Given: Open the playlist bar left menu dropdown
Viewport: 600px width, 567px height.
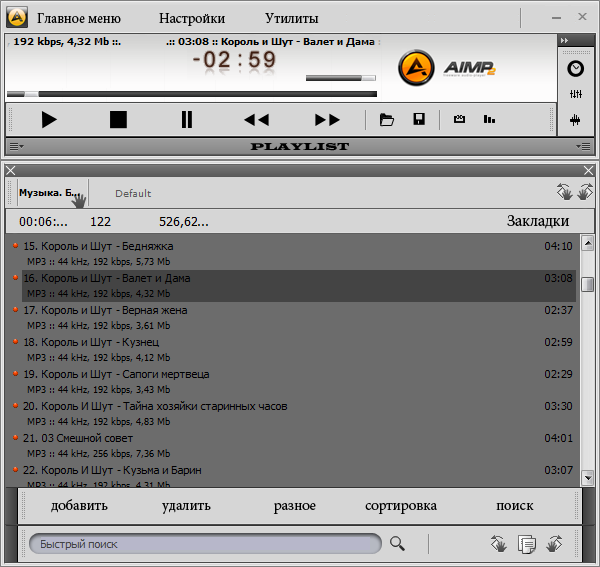Looking at the screenshot, I should (16, 147).
